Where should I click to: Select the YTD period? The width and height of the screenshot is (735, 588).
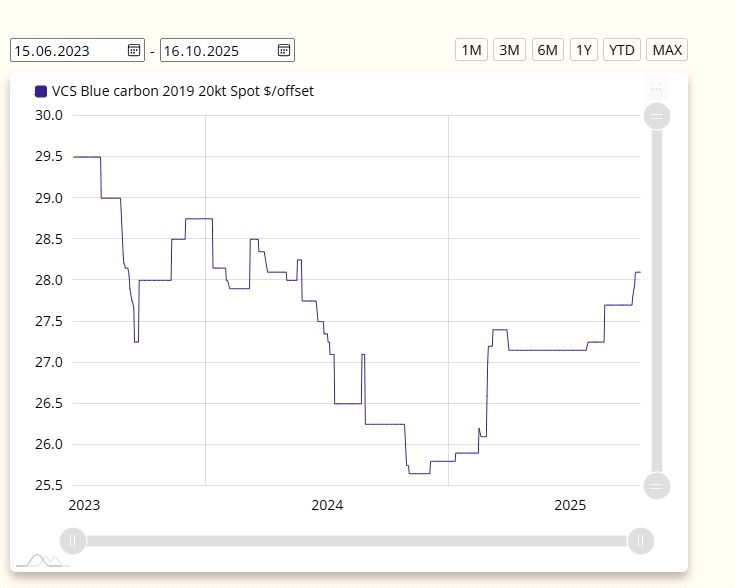point(622,50)
